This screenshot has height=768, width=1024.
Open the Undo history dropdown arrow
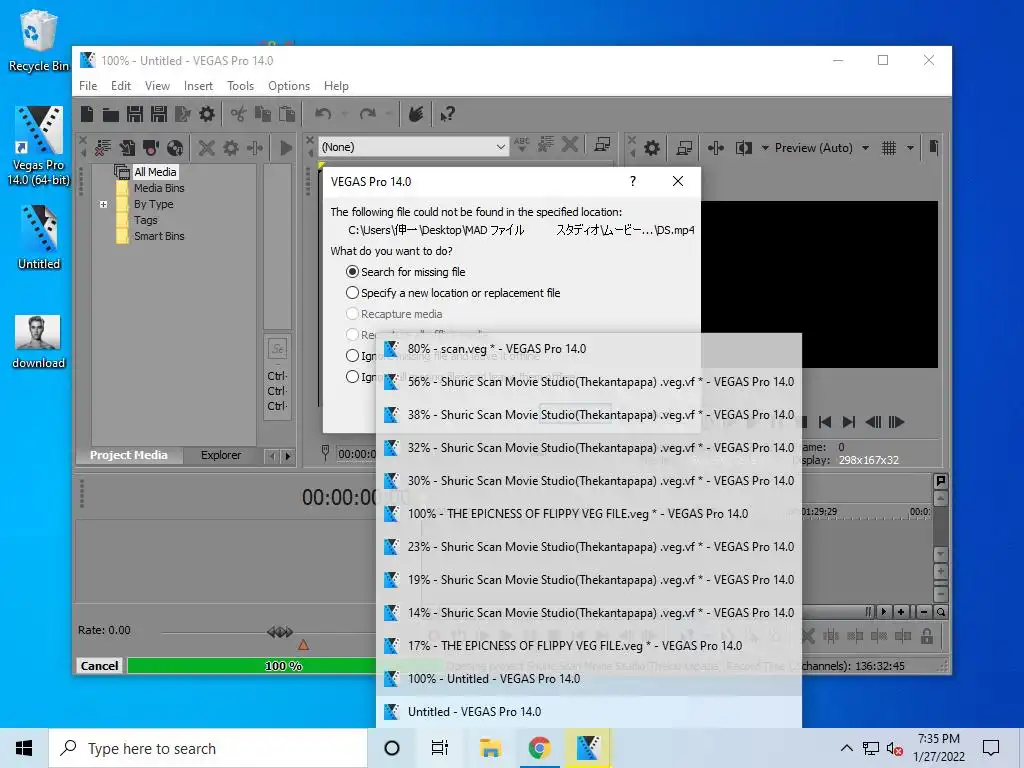click(x=344, y=114)
